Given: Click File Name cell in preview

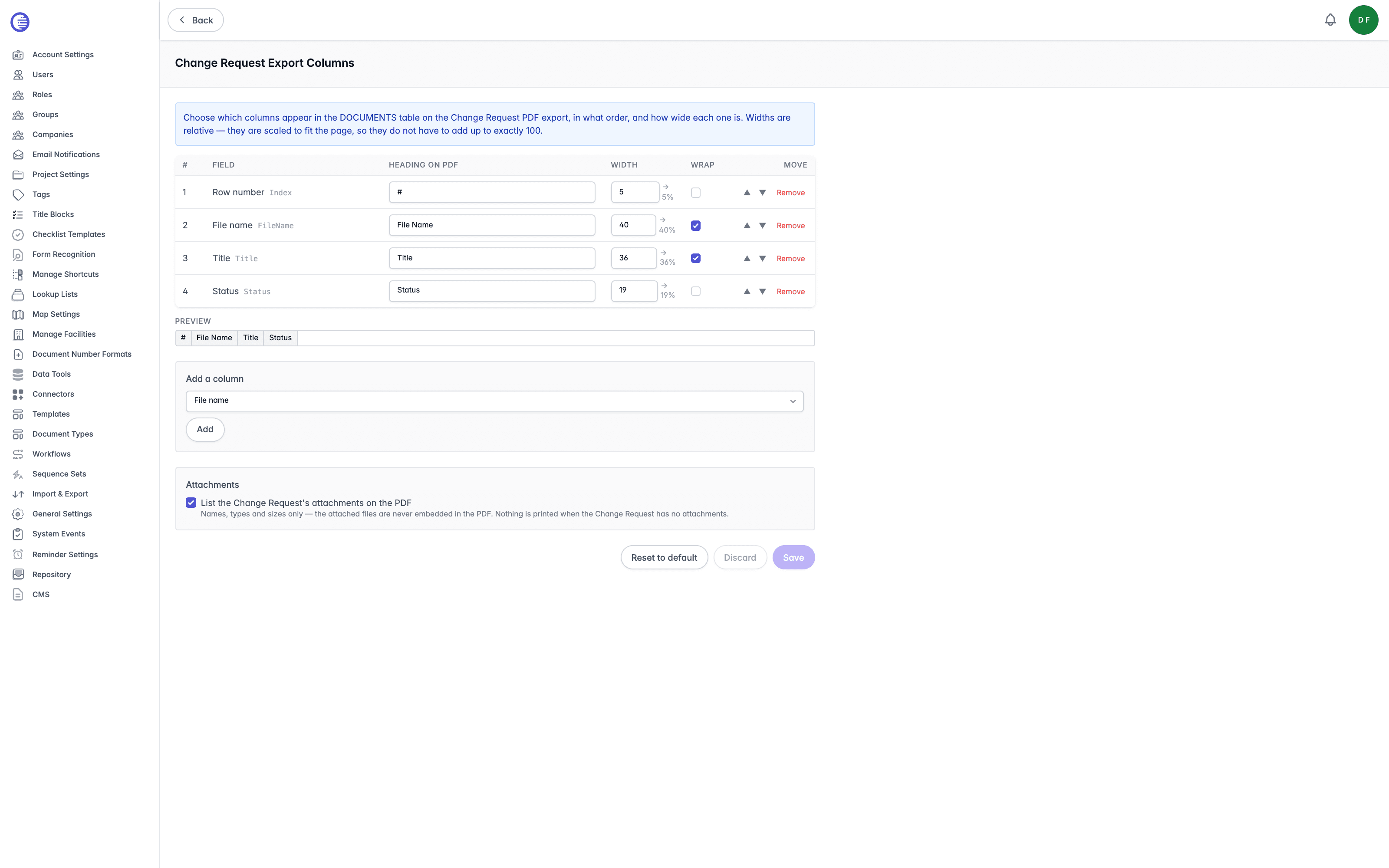Looking at the screenshot, I should [214, 338].
